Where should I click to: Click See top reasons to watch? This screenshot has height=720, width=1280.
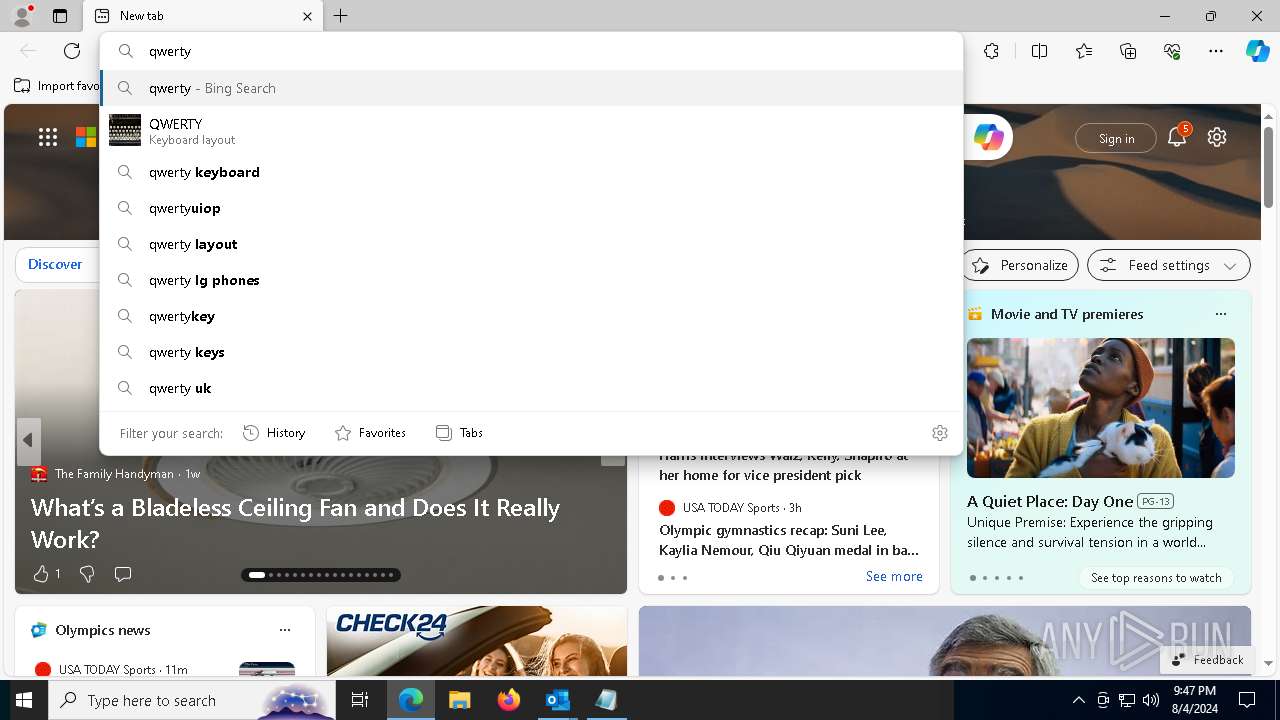[1156, 577]
